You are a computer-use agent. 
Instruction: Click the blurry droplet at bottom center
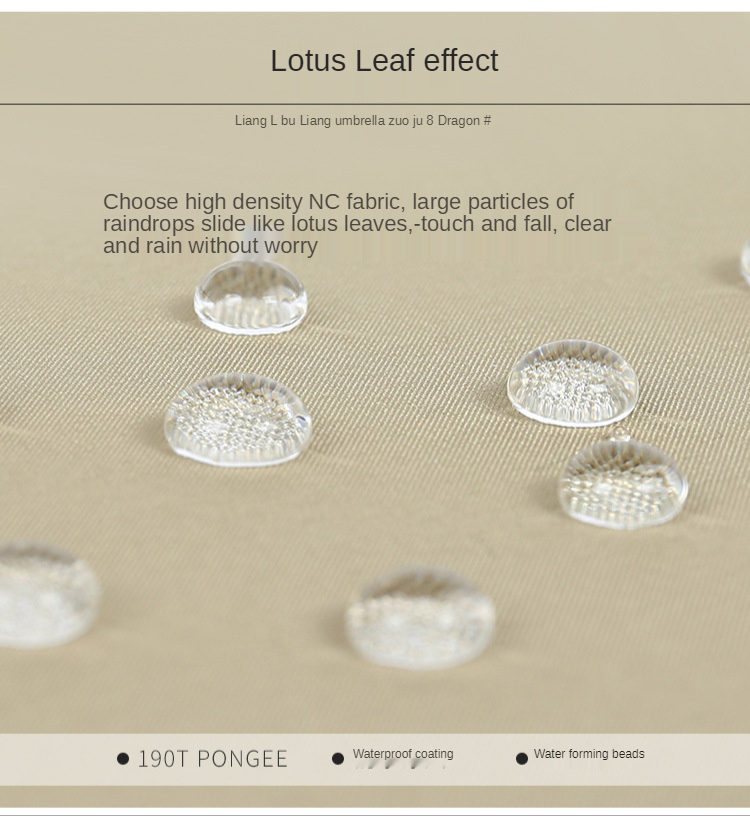420,618
